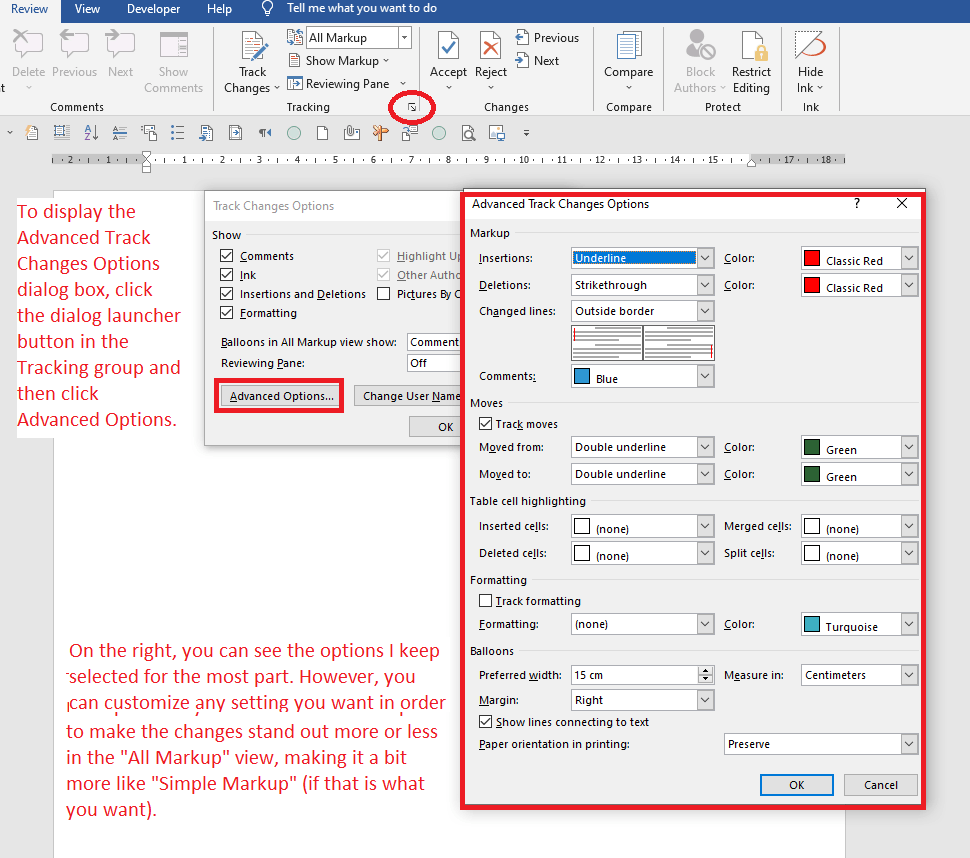Click the bullet list quick access icon
970x858 pixels.
pyautogui.click(x=178, y=132)
